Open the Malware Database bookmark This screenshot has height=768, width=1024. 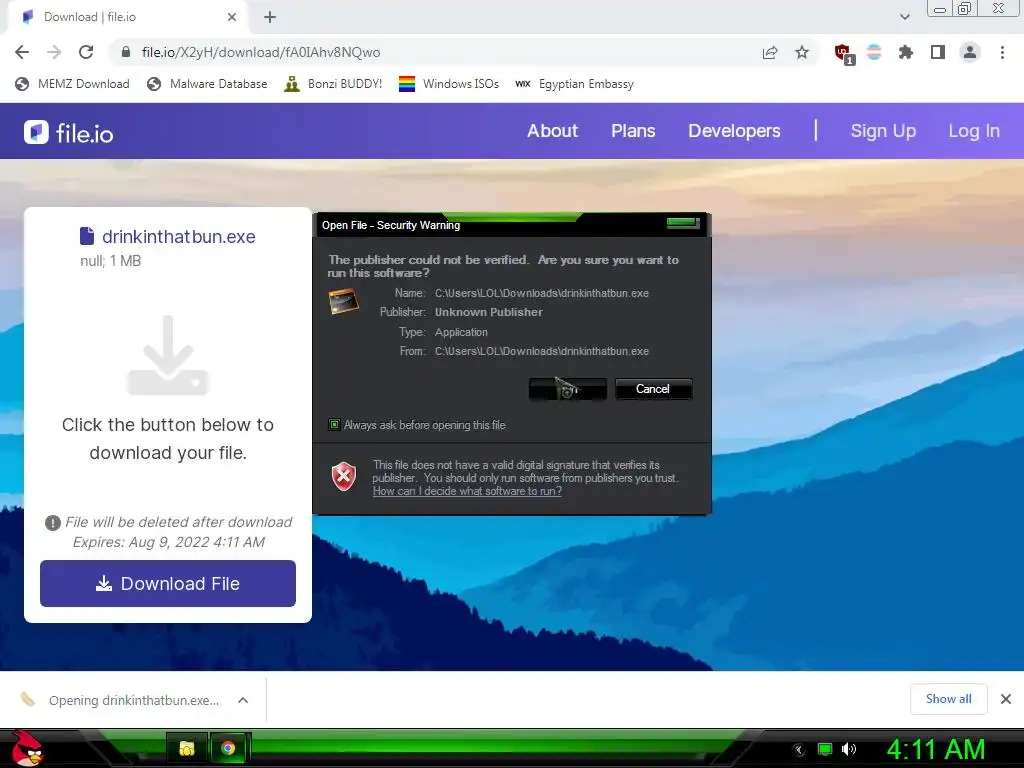click(x=208, y=84)
